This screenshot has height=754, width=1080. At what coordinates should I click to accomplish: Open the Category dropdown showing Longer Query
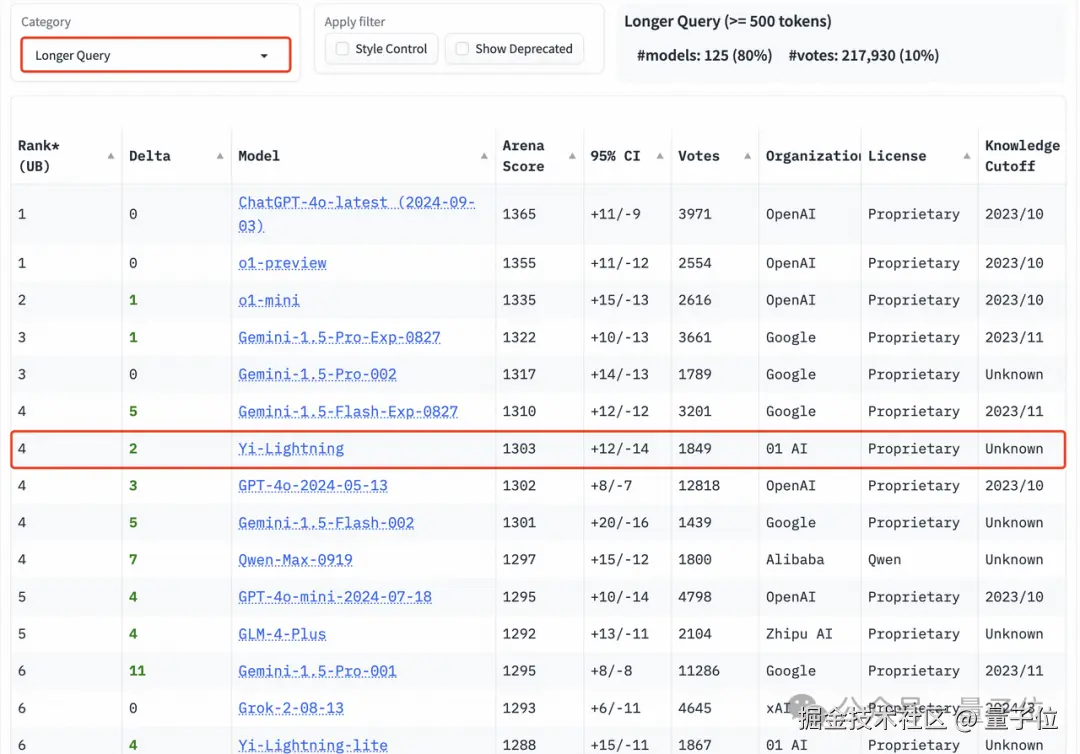[156, 55]
